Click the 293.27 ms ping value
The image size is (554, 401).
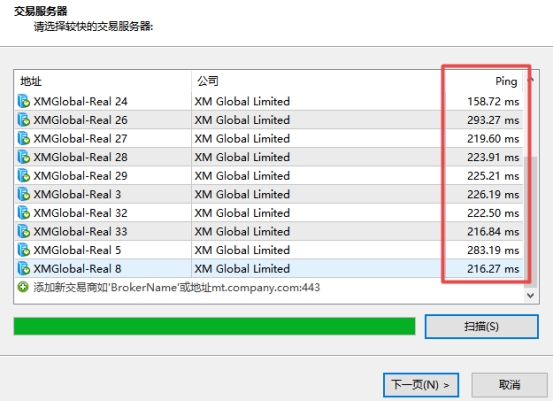(493, 120)
